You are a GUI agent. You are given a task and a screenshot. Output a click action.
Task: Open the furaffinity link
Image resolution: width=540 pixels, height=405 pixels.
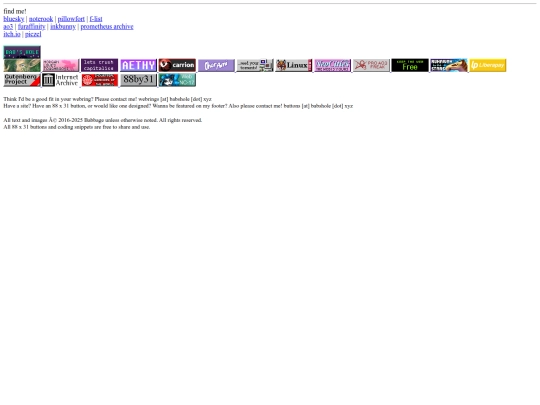pyautogui.click(x=32, y=27)
